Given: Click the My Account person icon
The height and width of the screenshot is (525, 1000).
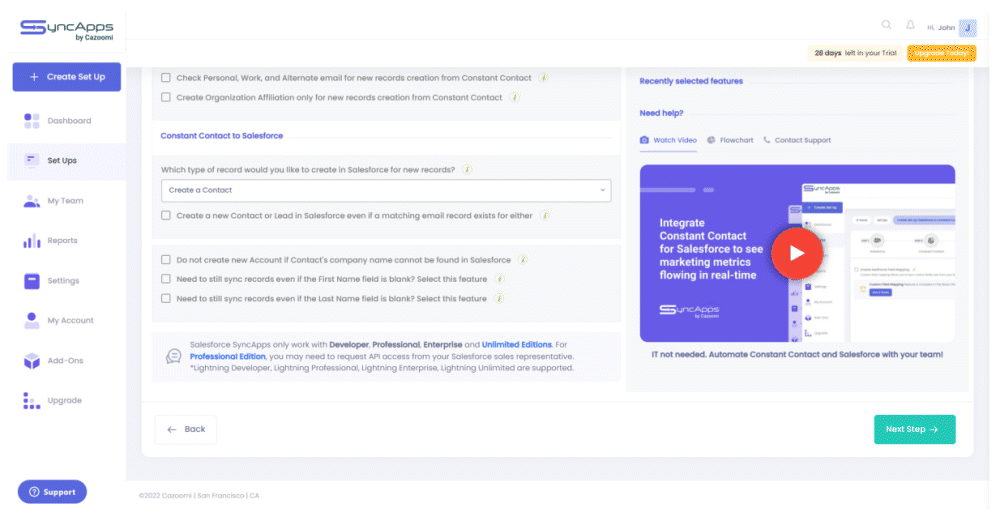Looking at the screenshot, I should pos(32,320).
